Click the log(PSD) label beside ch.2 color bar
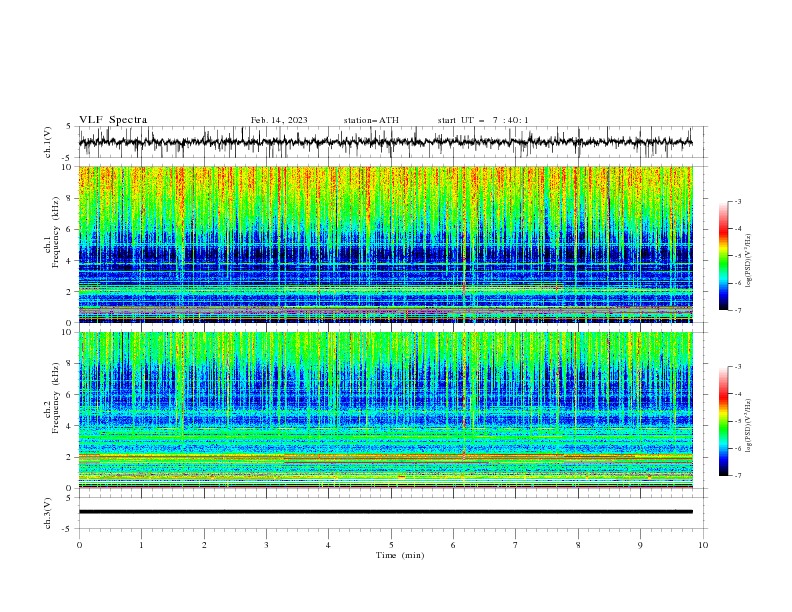This screenshot has width=792, height=612. (x=748, y=426)
